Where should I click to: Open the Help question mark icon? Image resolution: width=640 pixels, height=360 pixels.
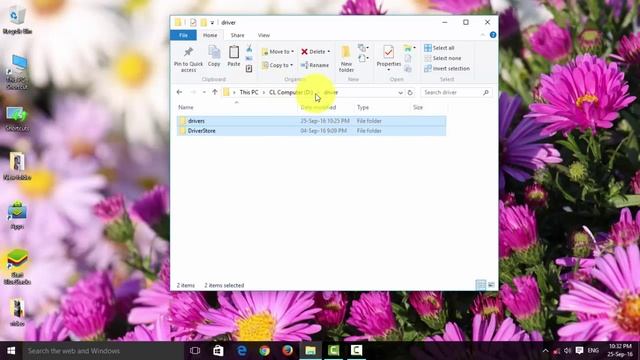[493, 35]
